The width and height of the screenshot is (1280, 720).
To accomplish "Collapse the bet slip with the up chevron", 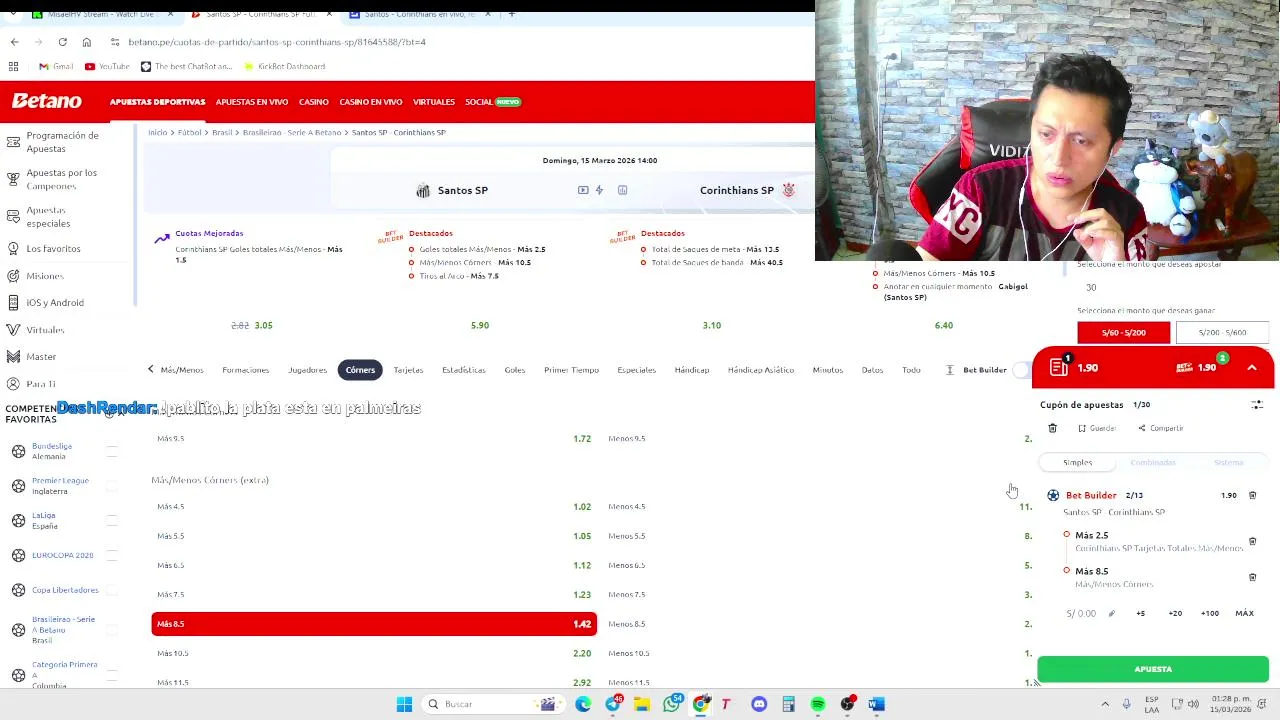I will (1252, 368).
